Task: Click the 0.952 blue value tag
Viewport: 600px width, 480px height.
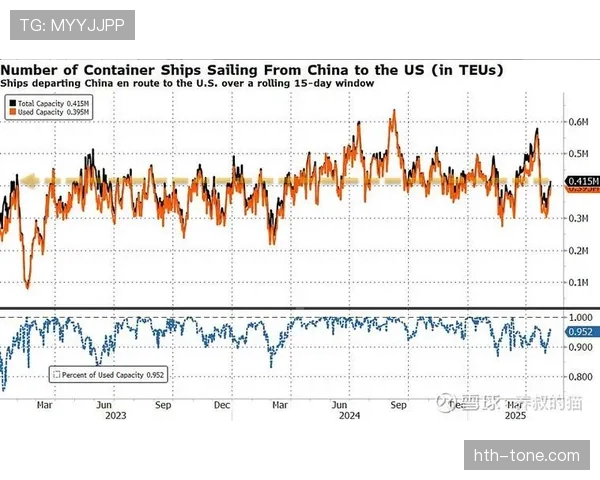Action: click(x=581, y=331)
